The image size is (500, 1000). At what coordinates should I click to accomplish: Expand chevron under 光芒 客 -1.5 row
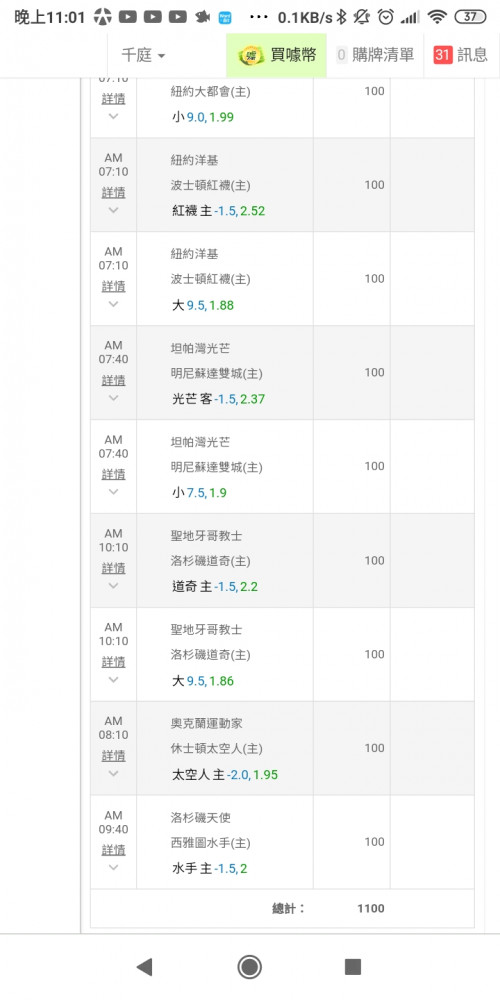[x=114, y=398]
